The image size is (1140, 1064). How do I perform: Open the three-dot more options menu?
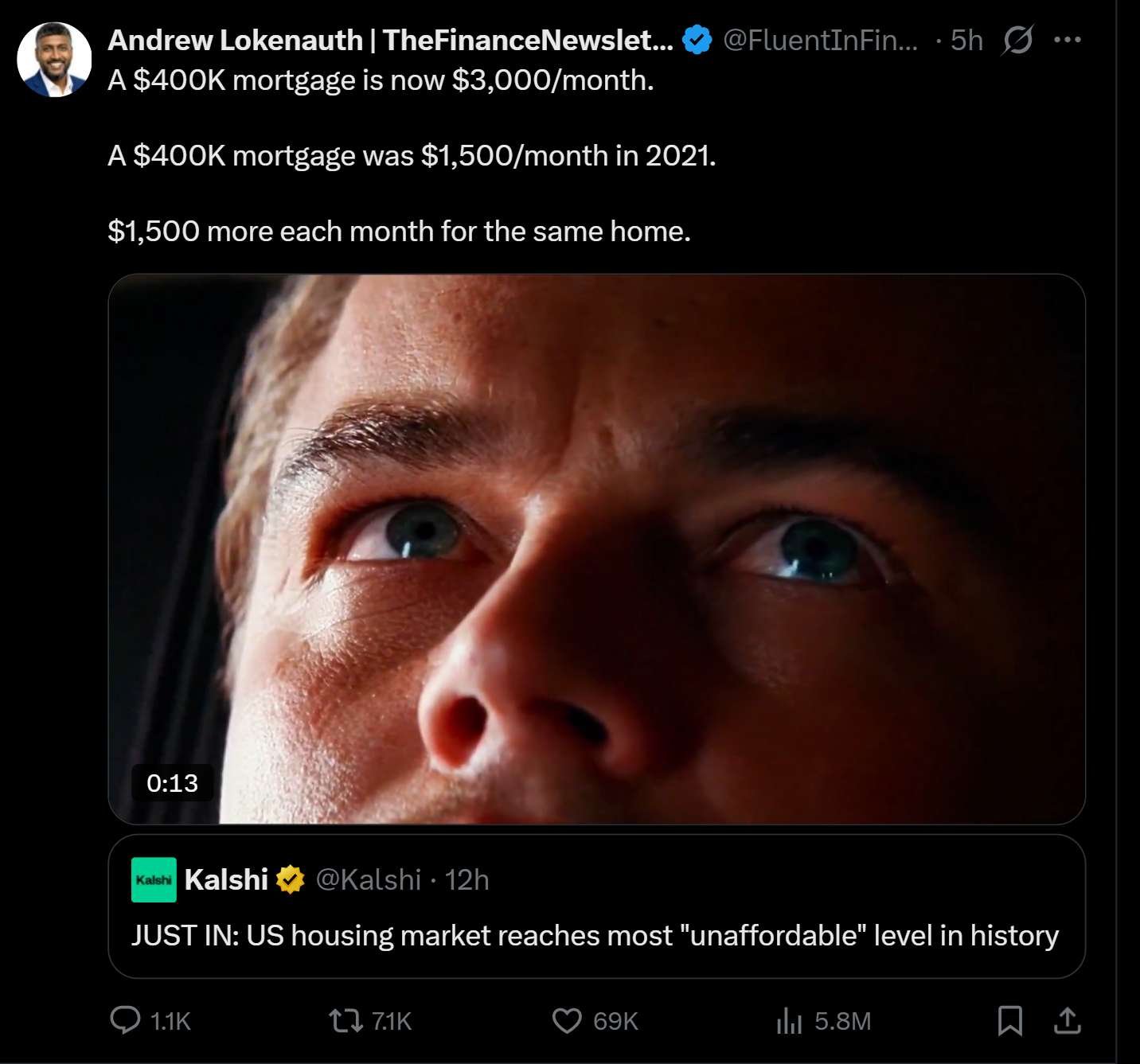point(1067,40)
